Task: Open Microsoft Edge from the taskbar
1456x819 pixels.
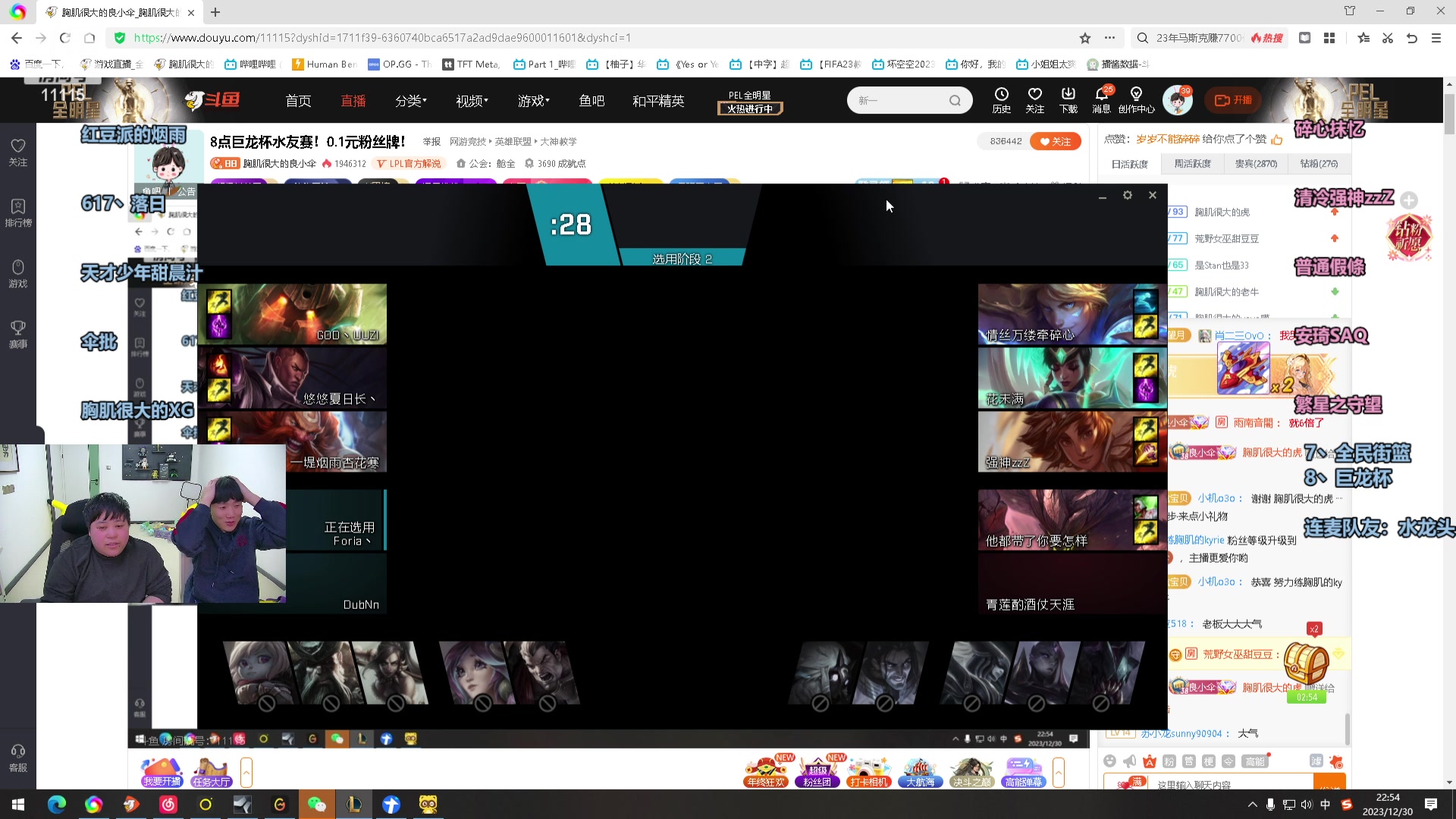Action: click(57, 805)
